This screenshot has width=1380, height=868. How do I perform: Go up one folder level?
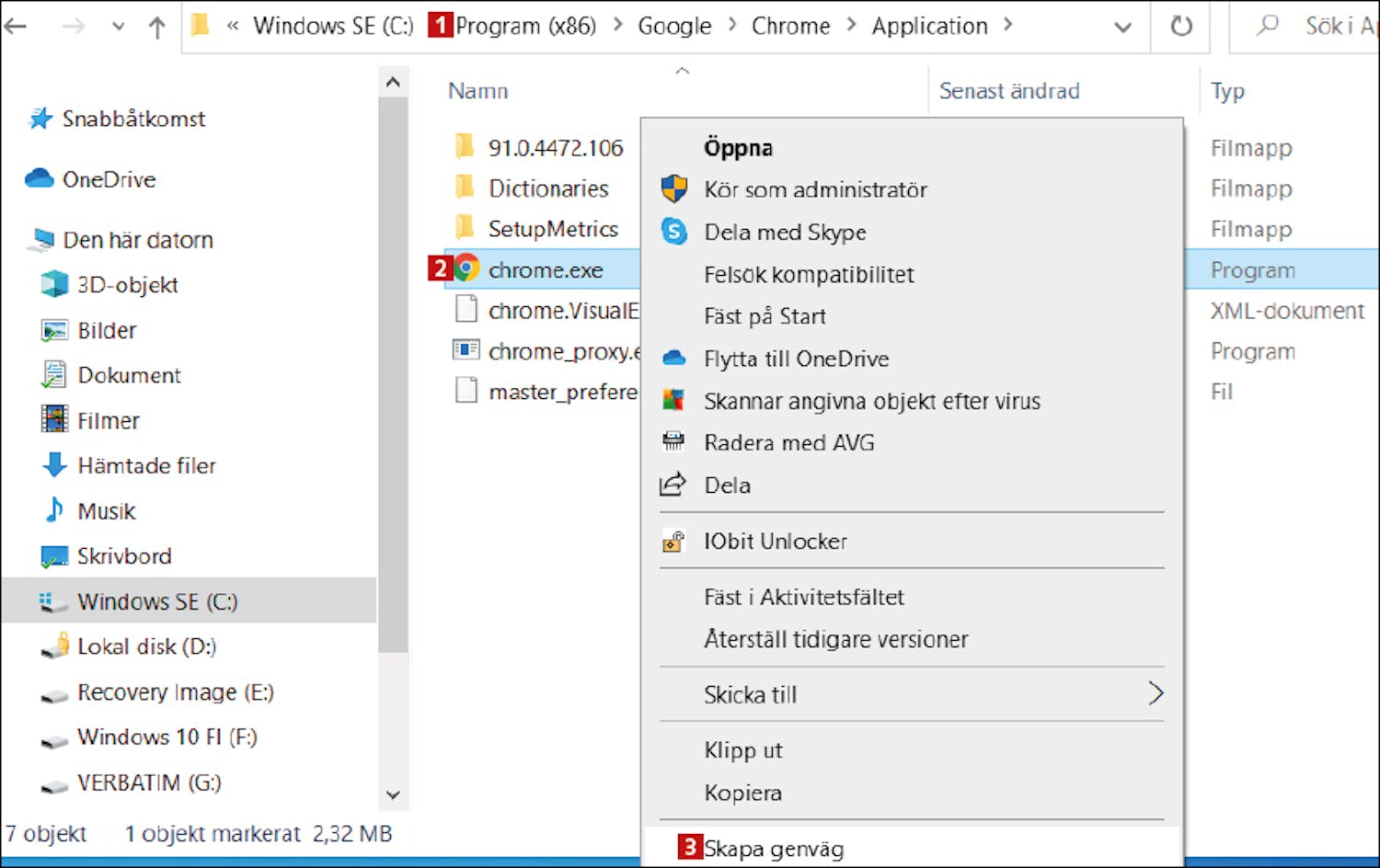157,27
